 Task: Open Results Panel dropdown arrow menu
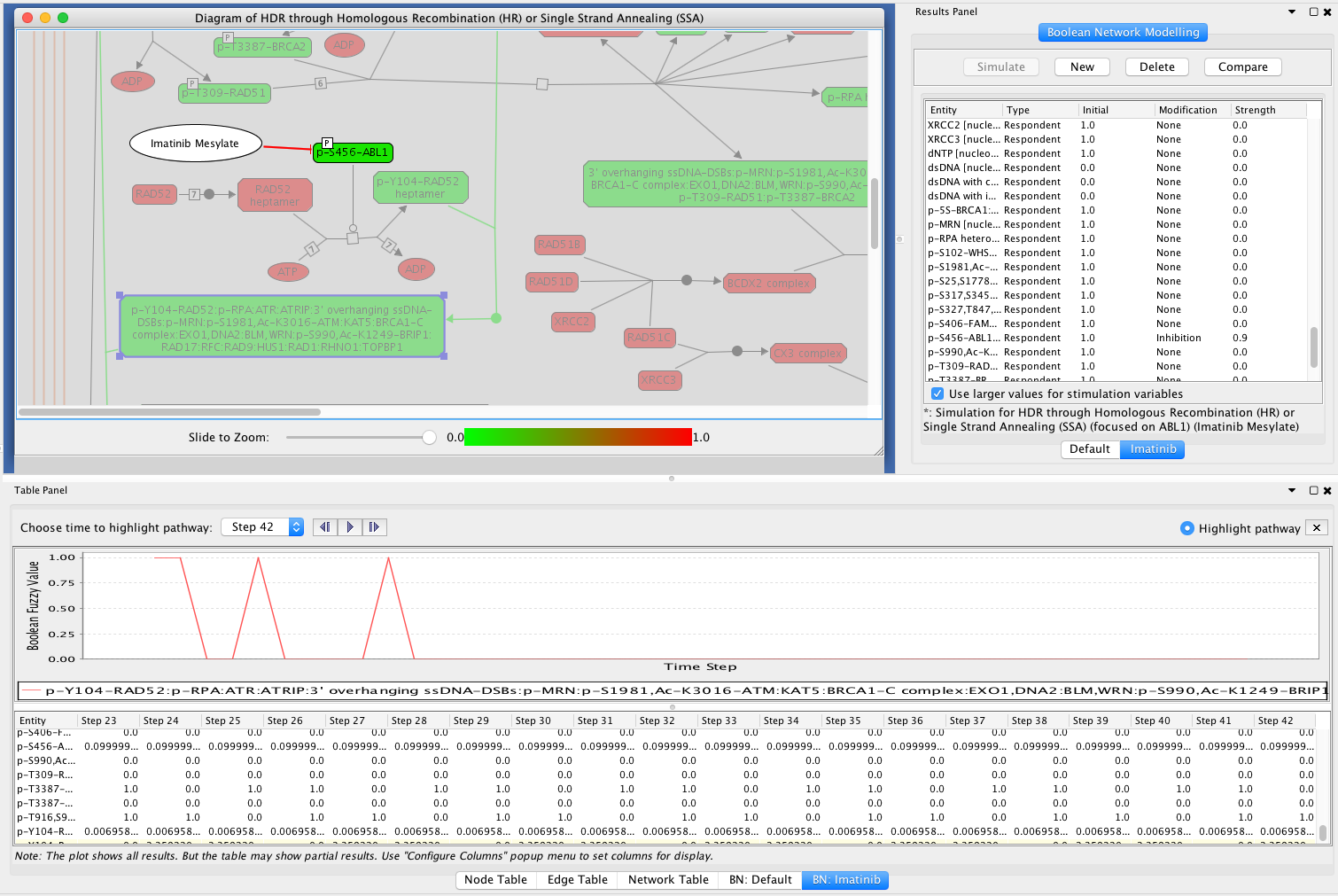tap(1291, 12)
